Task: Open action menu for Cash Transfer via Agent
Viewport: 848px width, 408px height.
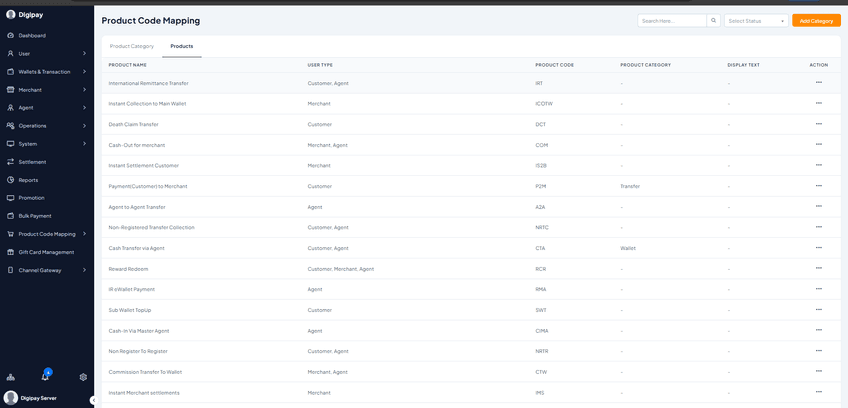Action: click(x=818, y=247)
